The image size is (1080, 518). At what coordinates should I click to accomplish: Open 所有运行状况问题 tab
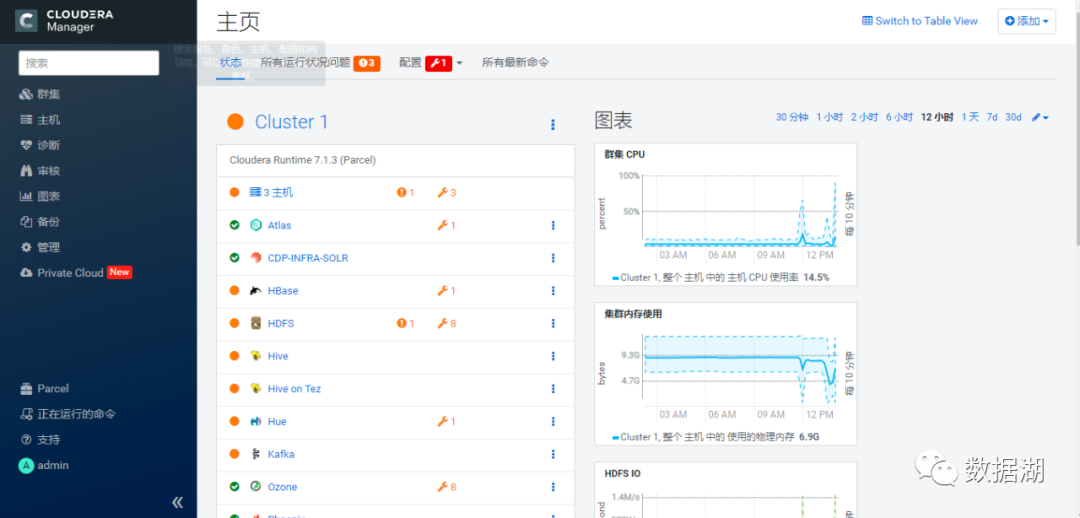[320, 63]
